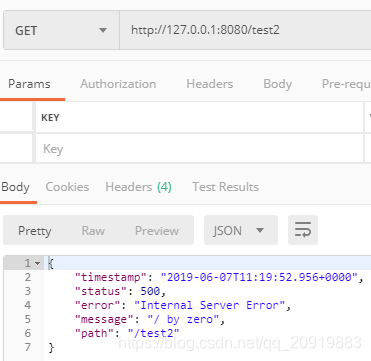
Task: Open the request Body tab
Action: tap(277, 84)
